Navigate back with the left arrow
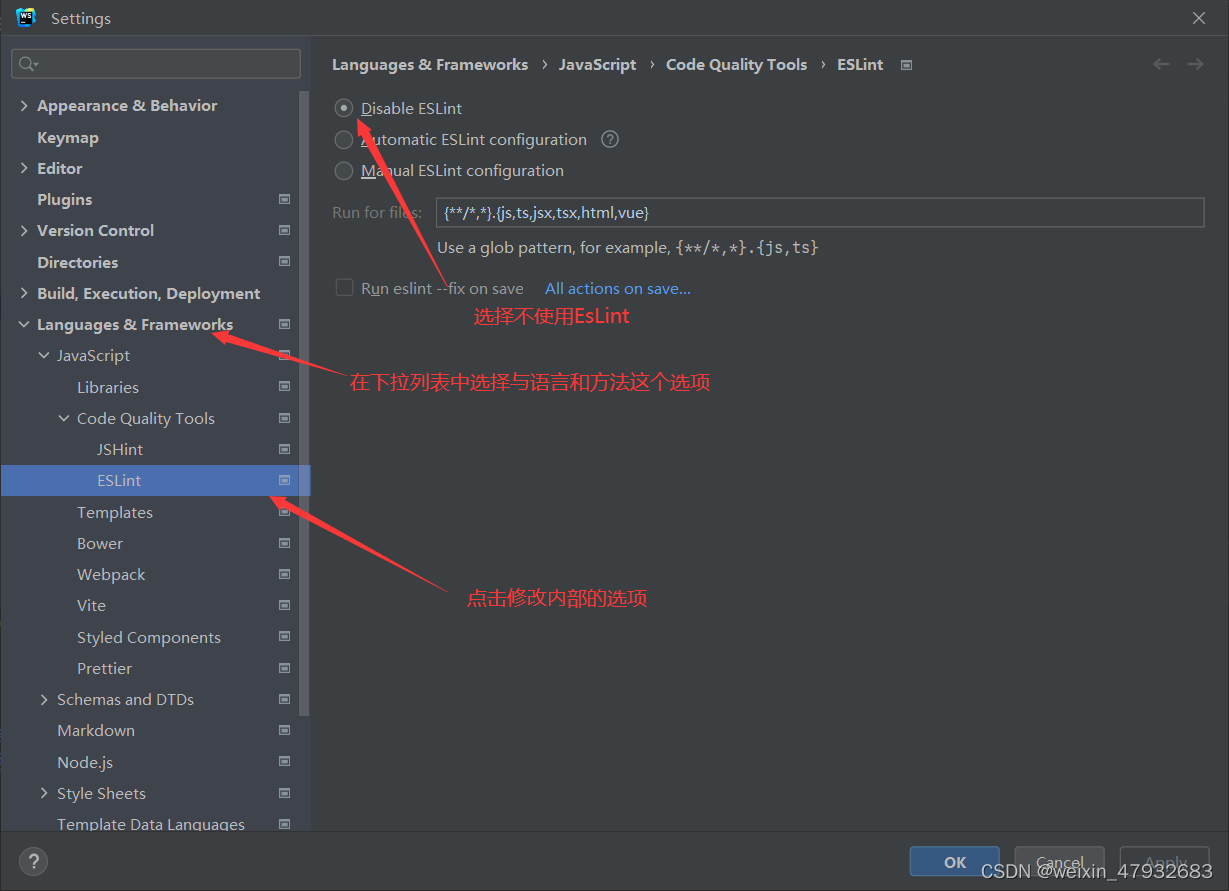1229x891 pixels. coord(1161,64)
